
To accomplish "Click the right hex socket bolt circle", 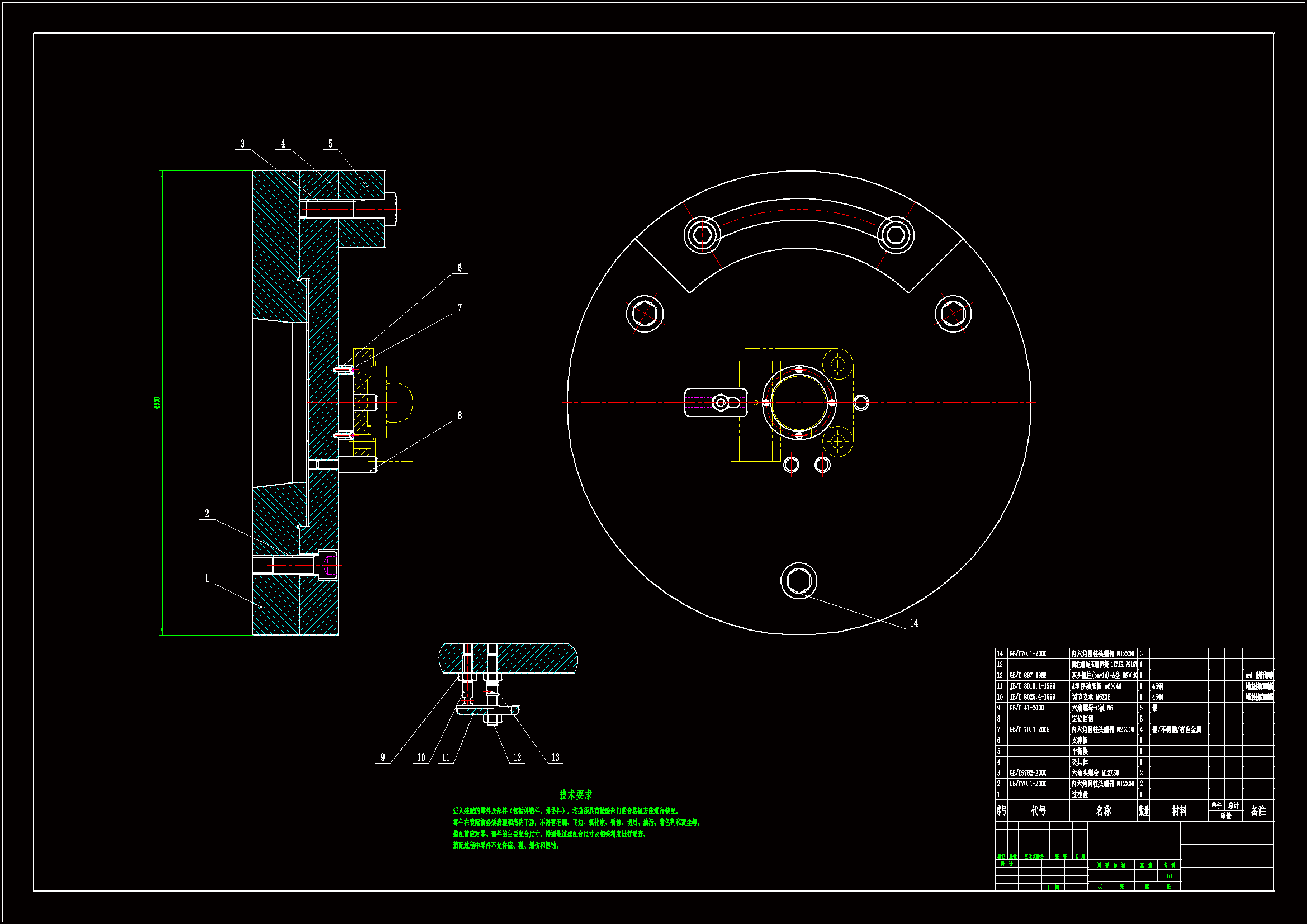I will click(x=953, y=314).
